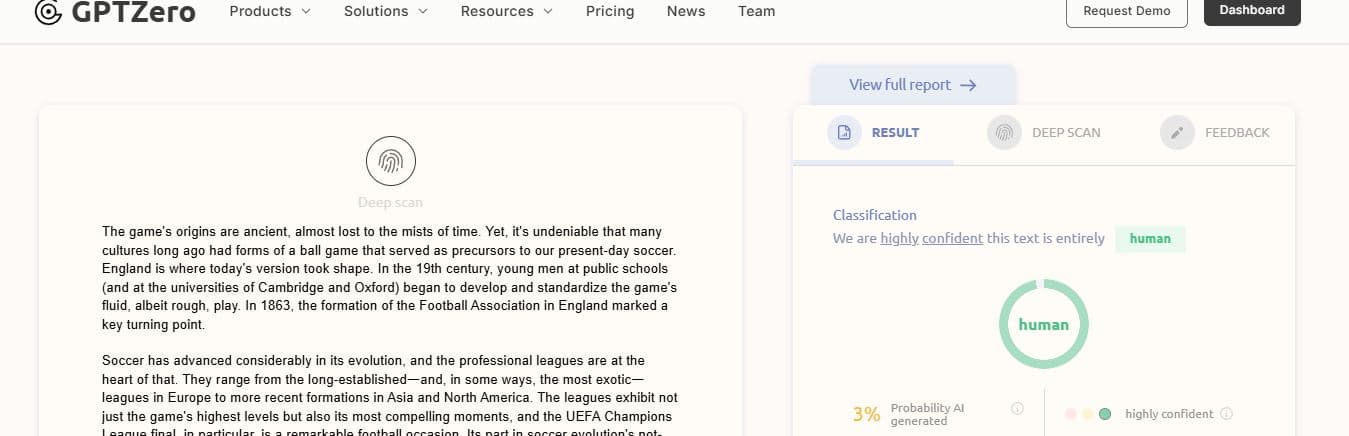The image size is (1349, 436).
Task: Click the Deep scan fingerprint icon
Action: coord(390,161)
